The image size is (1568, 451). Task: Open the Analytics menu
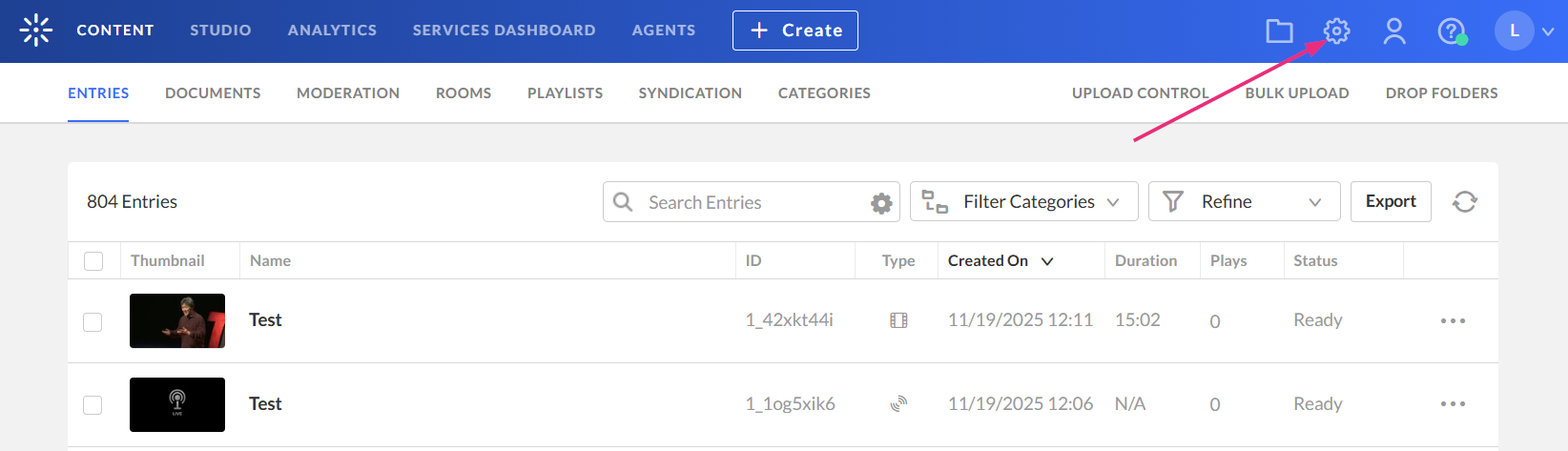tap(332, 31)
